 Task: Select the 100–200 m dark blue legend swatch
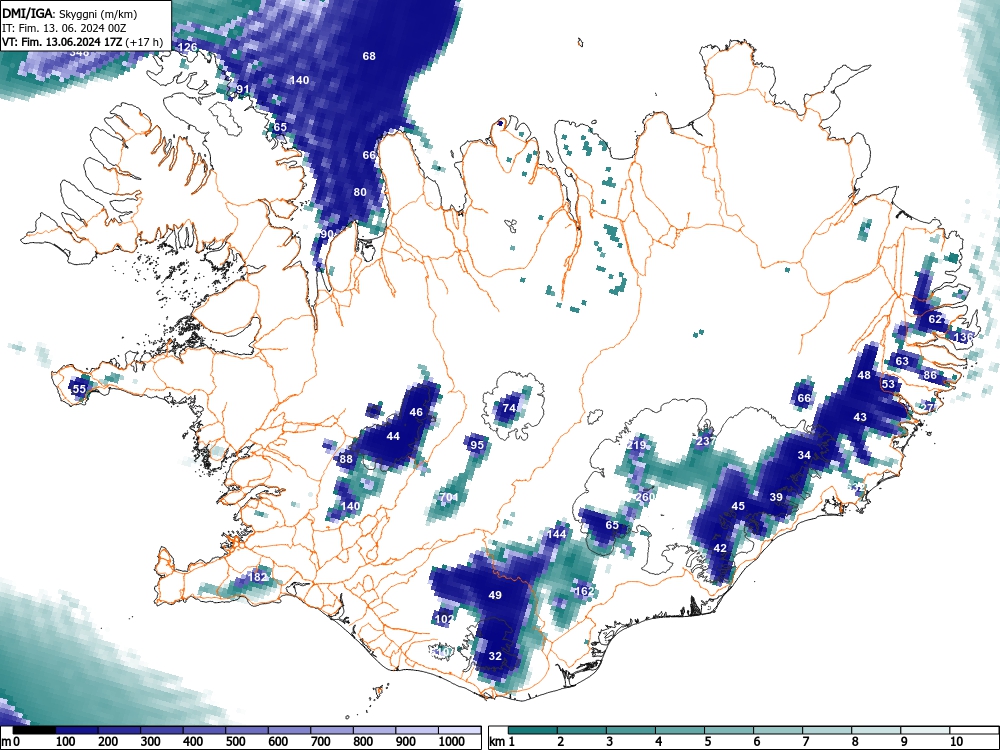pos(76,730)
